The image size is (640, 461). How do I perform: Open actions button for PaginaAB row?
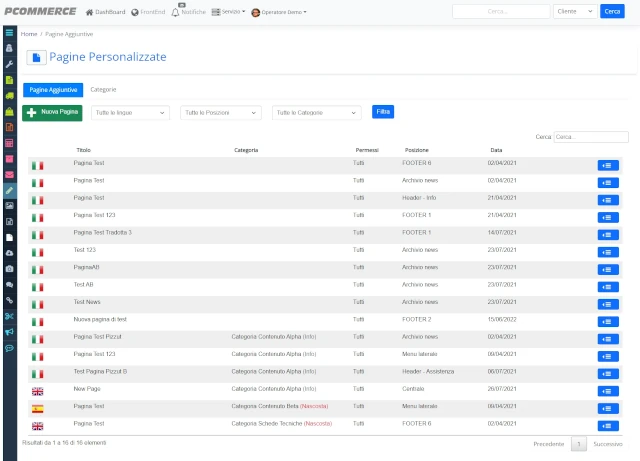[x=608, y=269]
